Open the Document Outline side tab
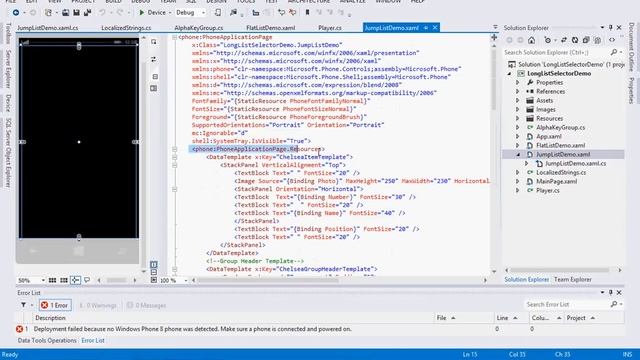The image size is (640, 360). tap(631, 47)
